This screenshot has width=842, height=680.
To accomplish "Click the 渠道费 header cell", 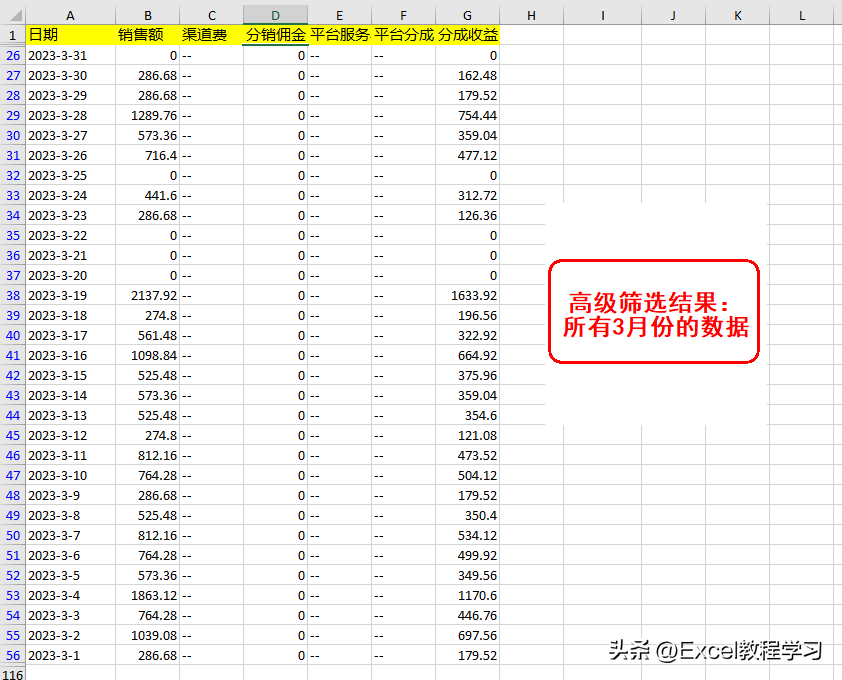I will [x=212, y=35].
